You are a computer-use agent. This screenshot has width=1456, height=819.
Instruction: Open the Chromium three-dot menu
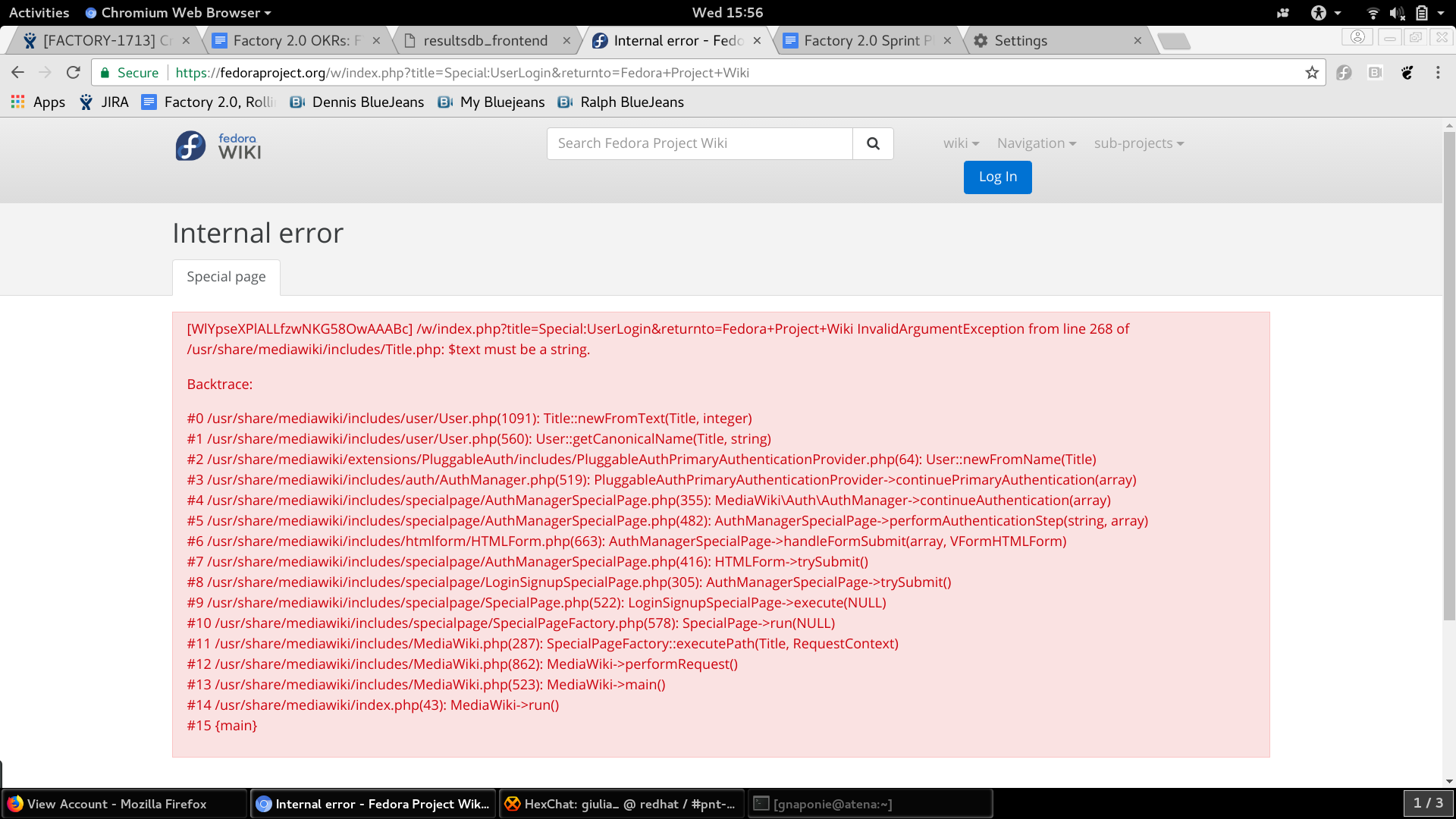tap(1438, 73)
